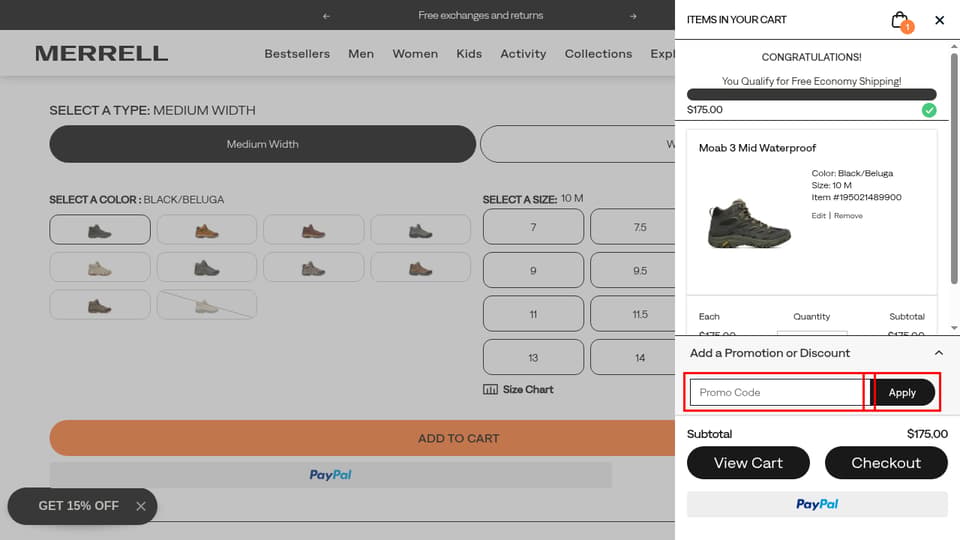Image resolution: width=960 pixels, height=540 pixels.
Task: Open the GET 15% OFF offer
Action: (78, 506)
